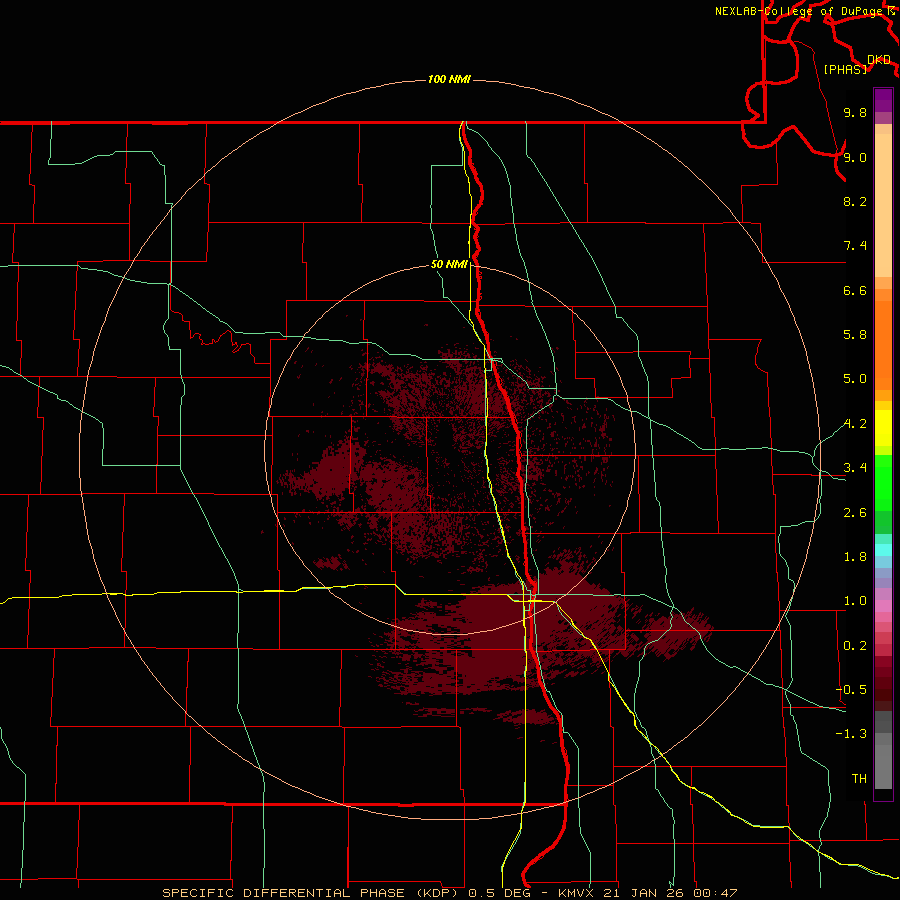Click the bright green segment of color bar
This screenshot has width=900, height=900.
pyautogui.click(x=883, y=482)
